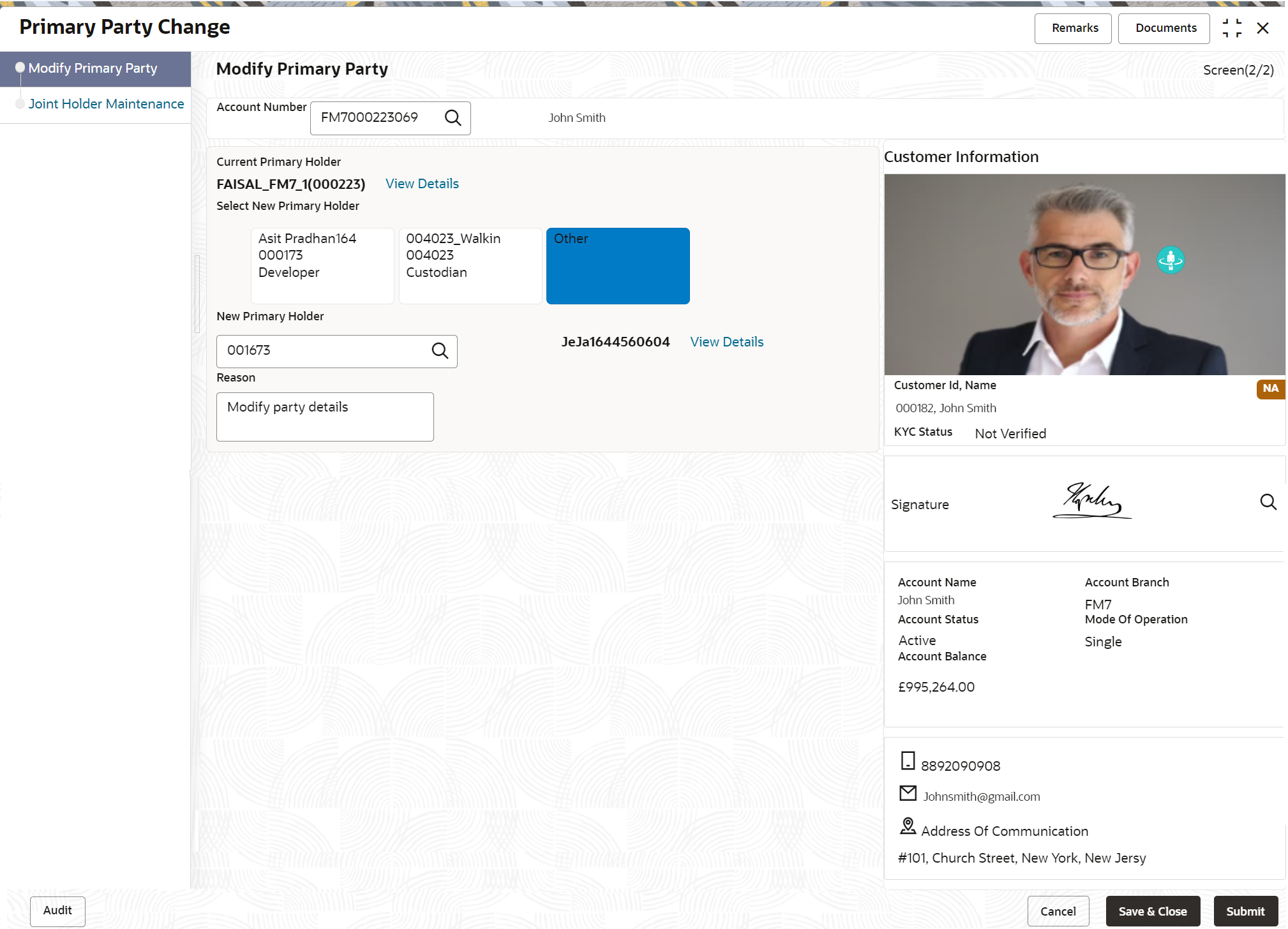Click the signature magnifier icon

pos(1268,503)
